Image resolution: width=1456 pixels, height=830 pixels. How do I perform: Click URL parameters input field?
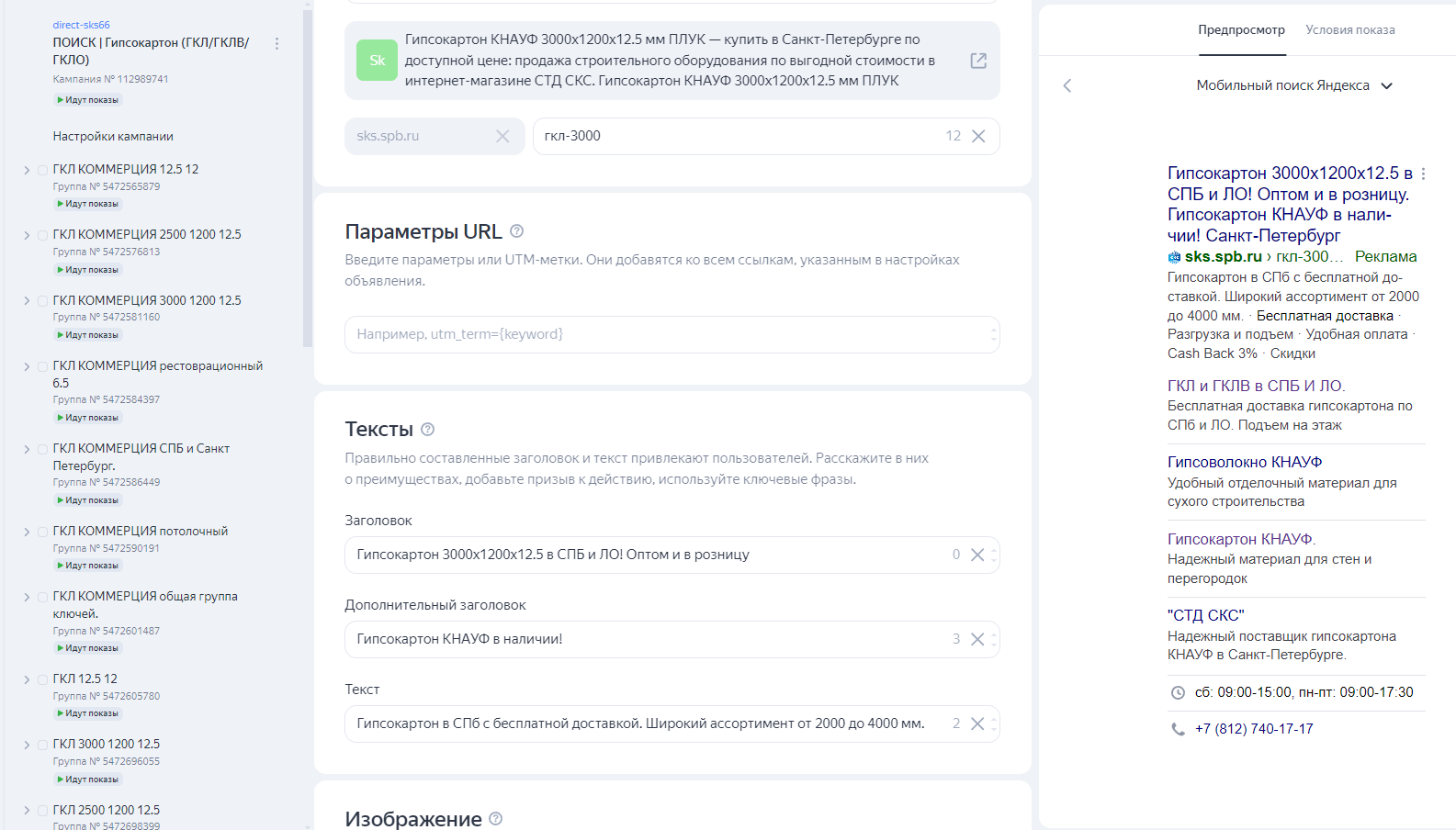pos(672,334)
